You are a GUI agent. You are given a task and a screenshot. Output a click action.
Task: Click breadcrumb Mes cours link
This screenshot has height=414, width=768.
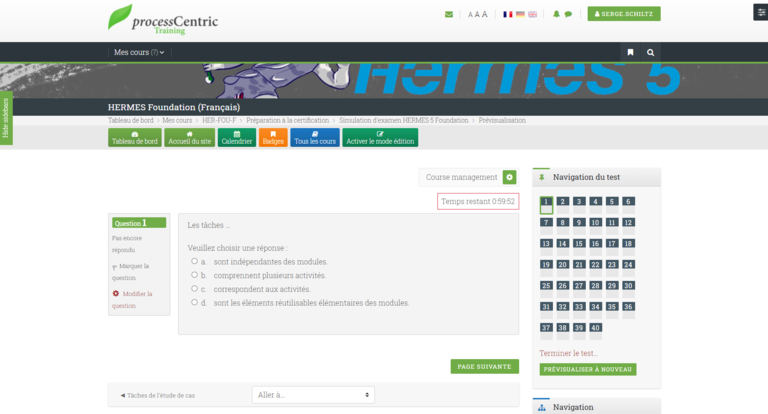pyautogui.click(x=177, y=121)
